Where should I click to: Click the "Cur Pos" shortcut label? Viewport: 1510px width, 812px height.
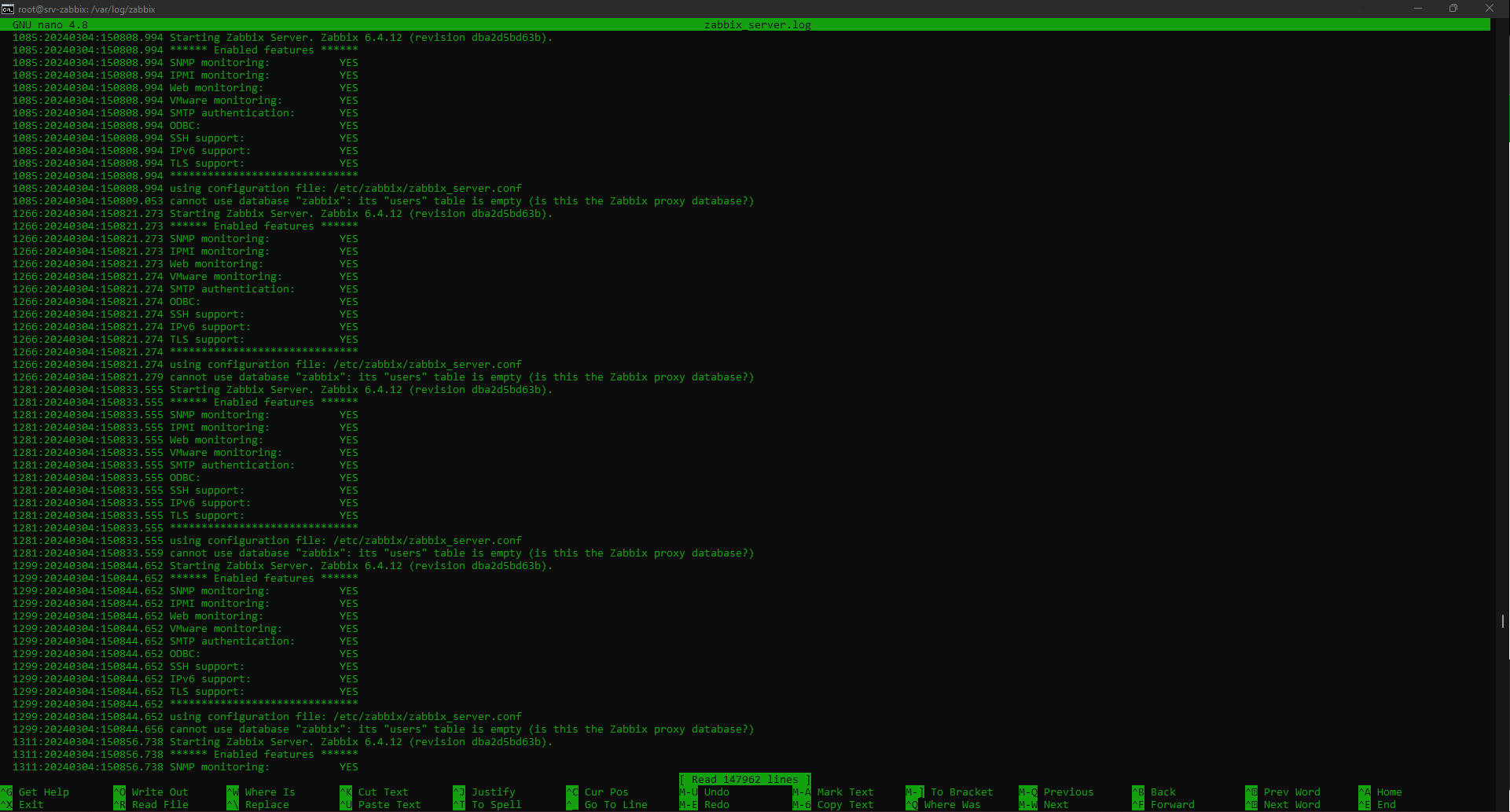click(x=607, y=792)
